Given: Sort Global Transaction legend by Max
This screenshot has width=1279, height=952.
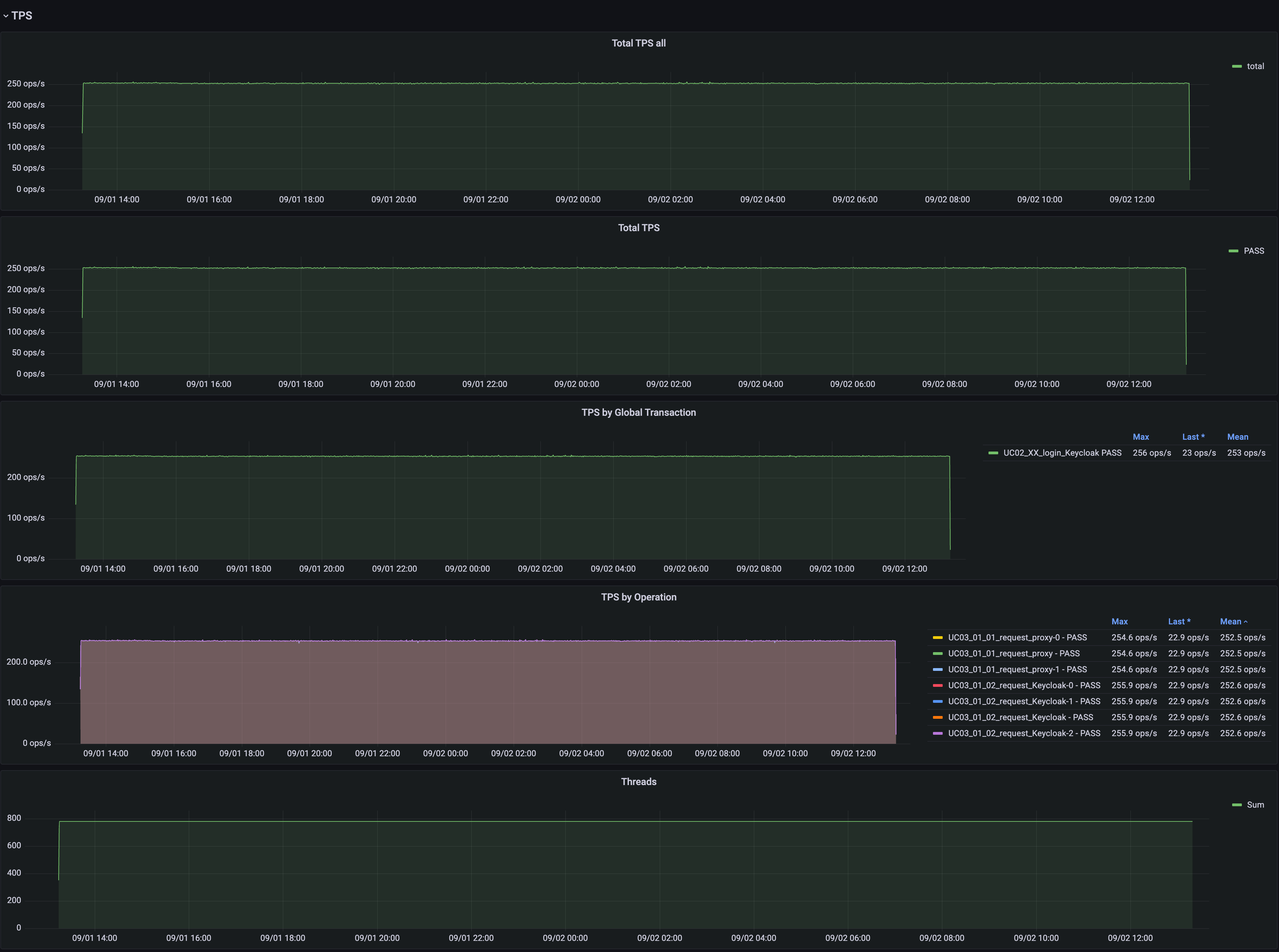Looking at the screenshot, I should click(x=1141, y=437).
